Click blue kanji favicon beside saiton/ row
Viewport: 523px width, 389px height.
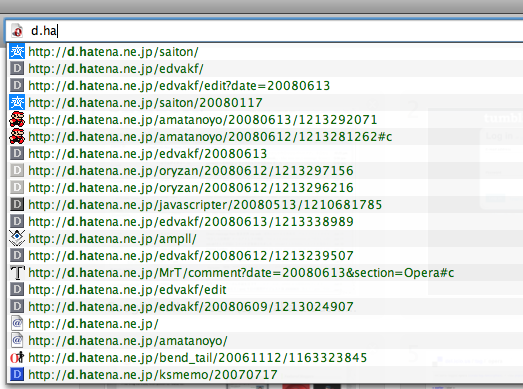click(x=17, y=52)
